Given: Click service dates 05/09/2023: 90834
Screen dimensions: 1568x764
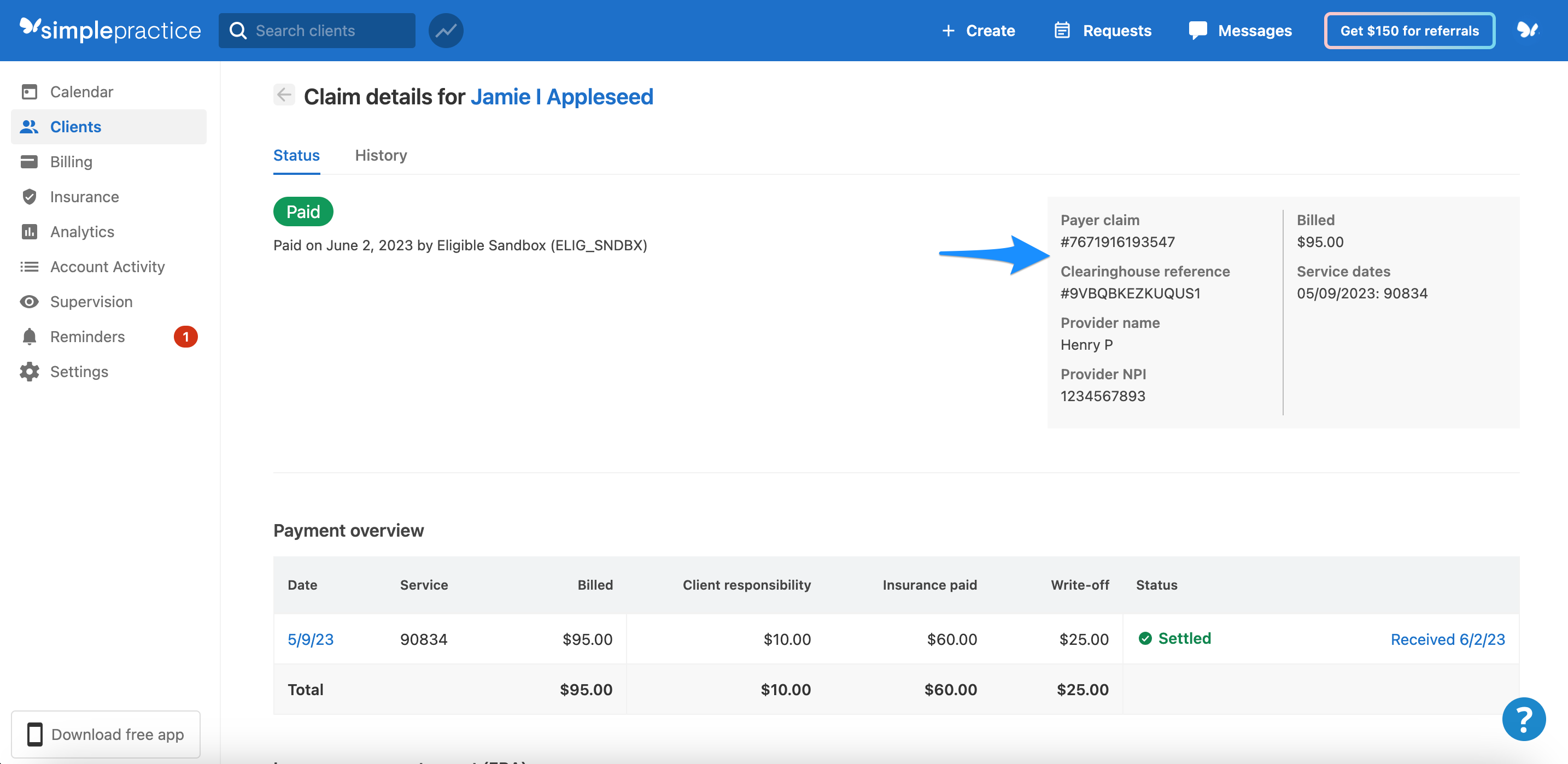Looking at the screenshot, I should click(1362, 293).
